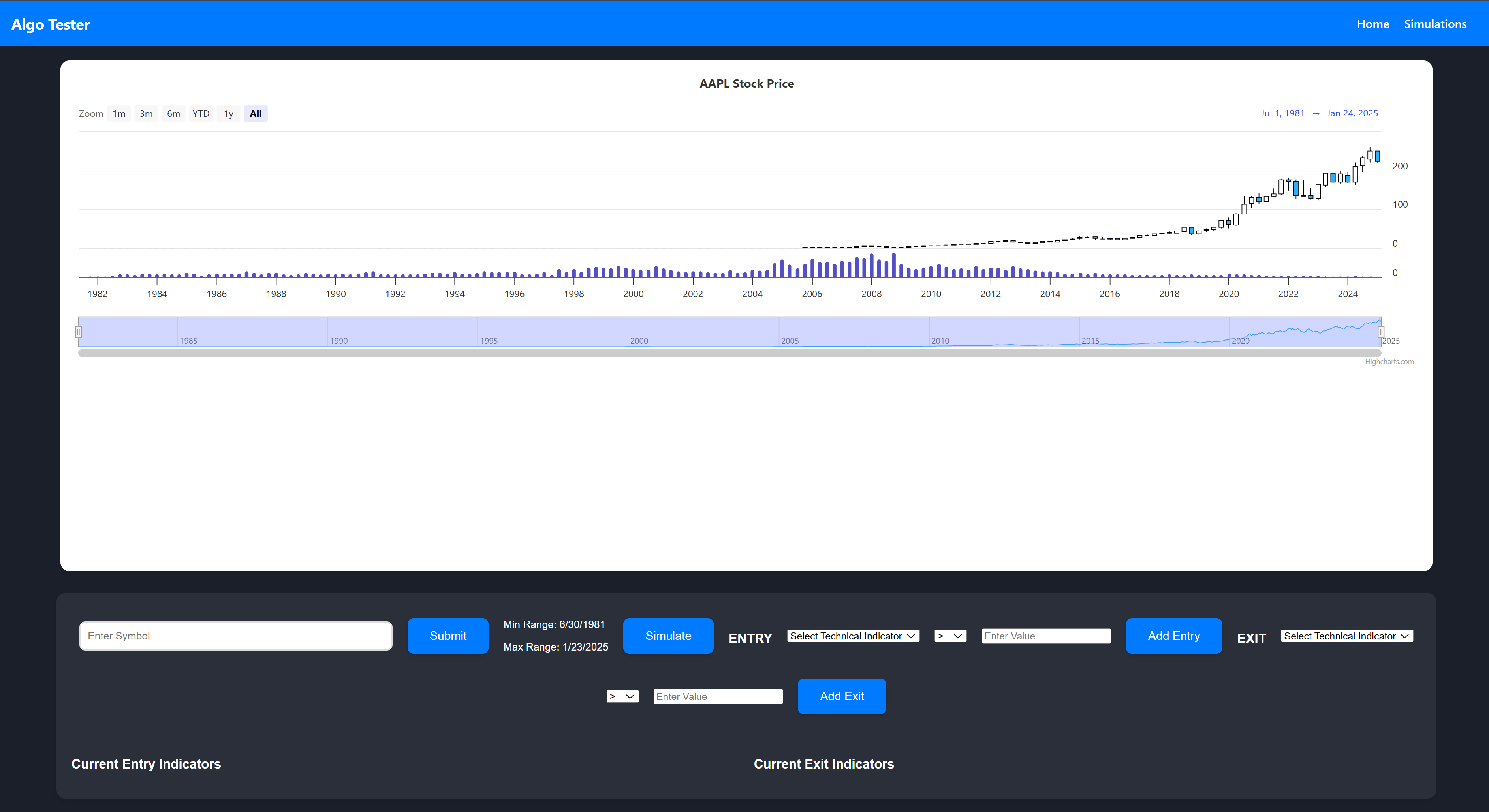This screenshot has width=1489, height=812.
Task: Click the Jul 1, 1981 start date
Action: tap(1282, 113)
